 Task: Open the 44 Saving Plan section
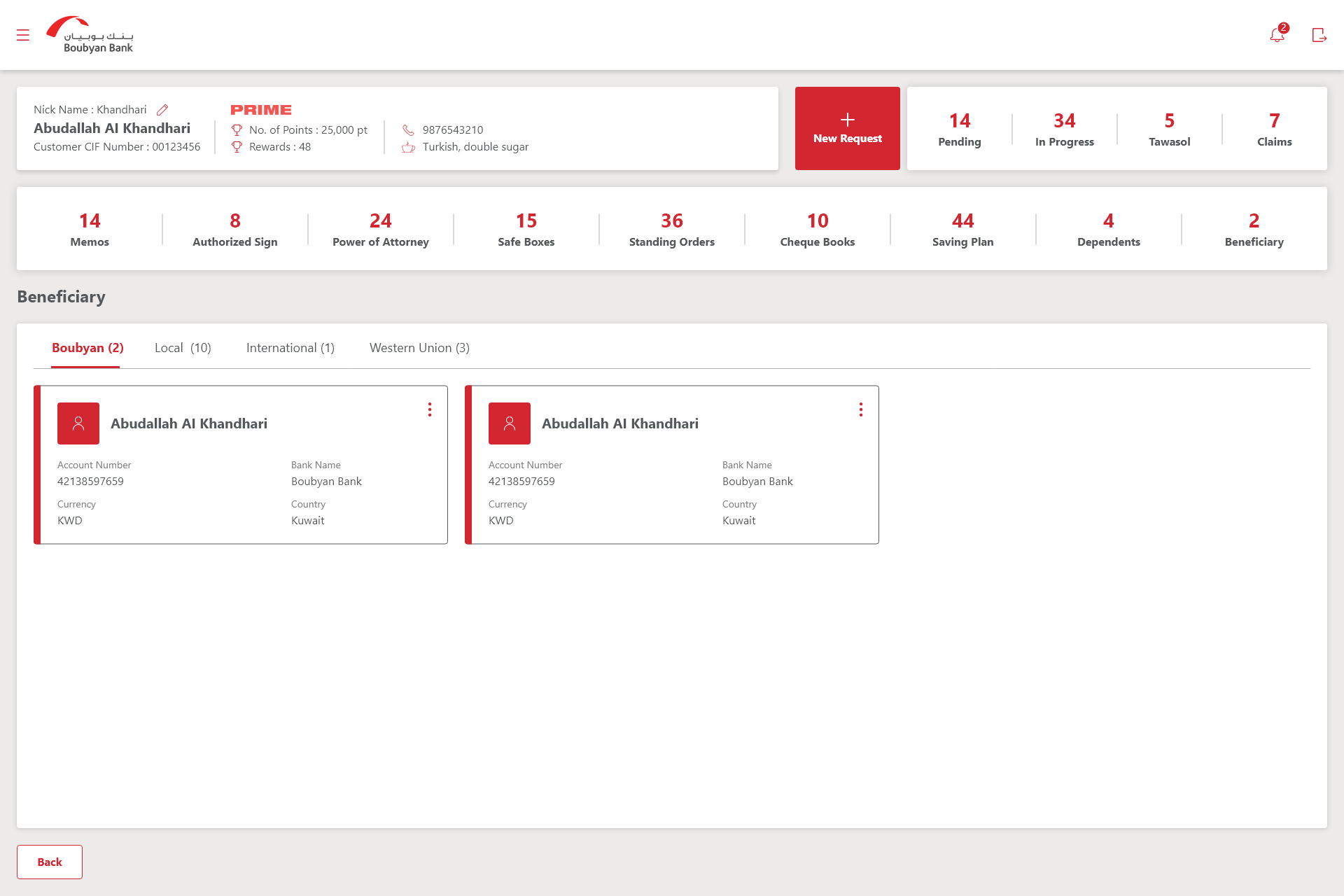click(962, 230)
